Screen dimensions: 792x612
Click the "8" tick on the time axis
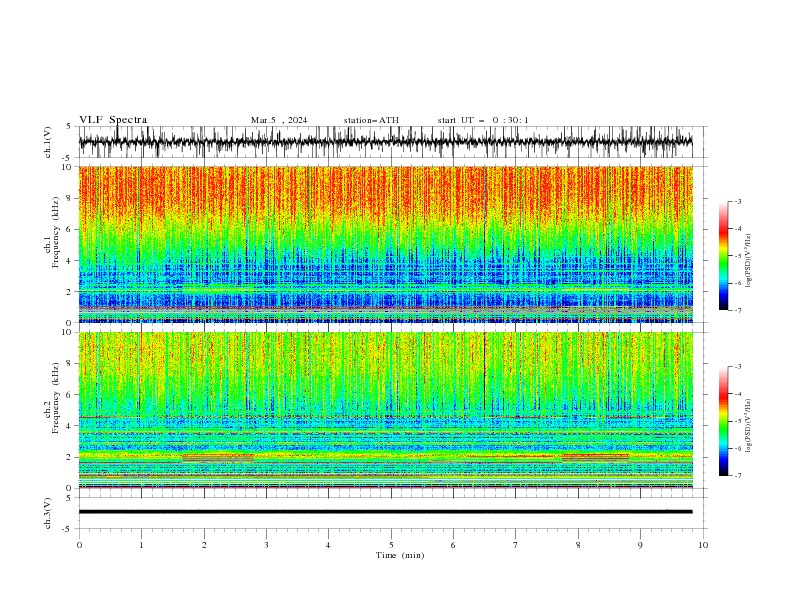[x=578, y=545]
